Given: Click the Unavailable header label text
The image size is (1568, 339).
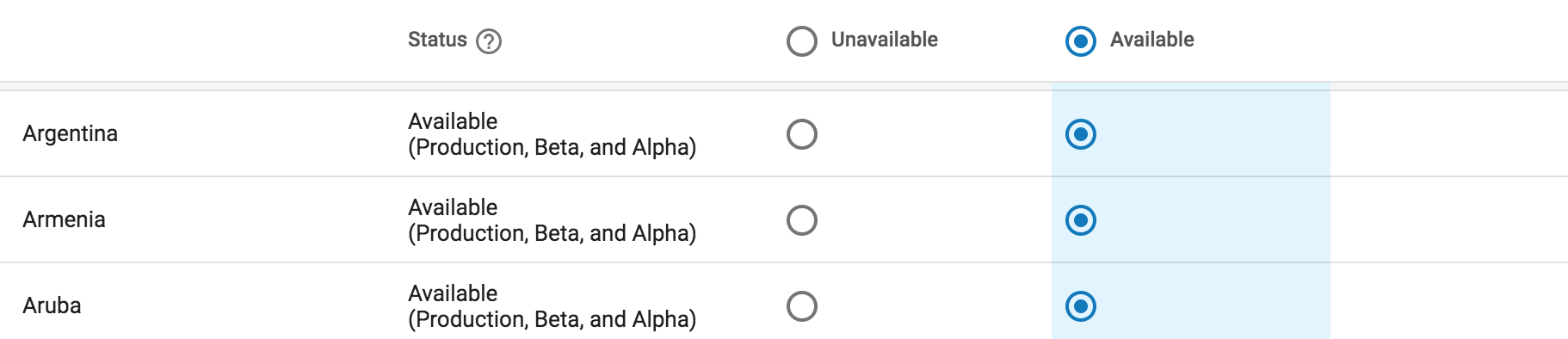Looking at the screenshot, I should coord(885,40).
